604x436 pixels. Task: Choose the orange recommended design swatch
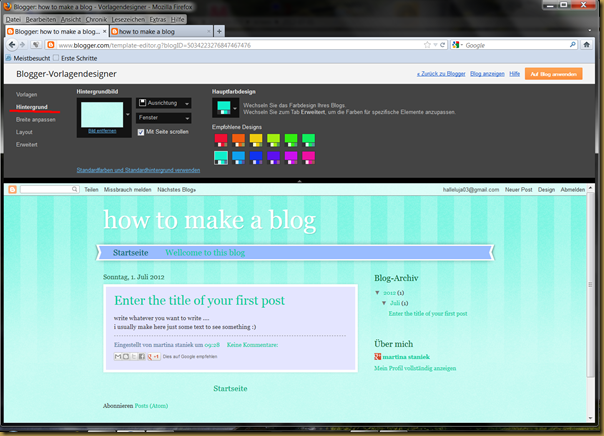coord(238,140)
